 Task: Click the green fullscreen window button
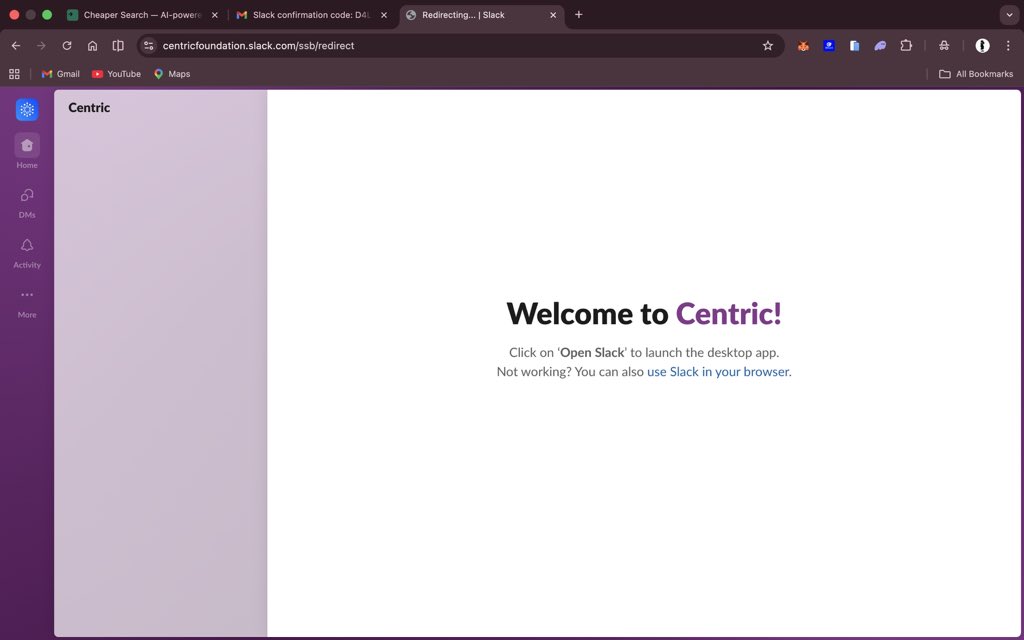(x=47, y=14)
